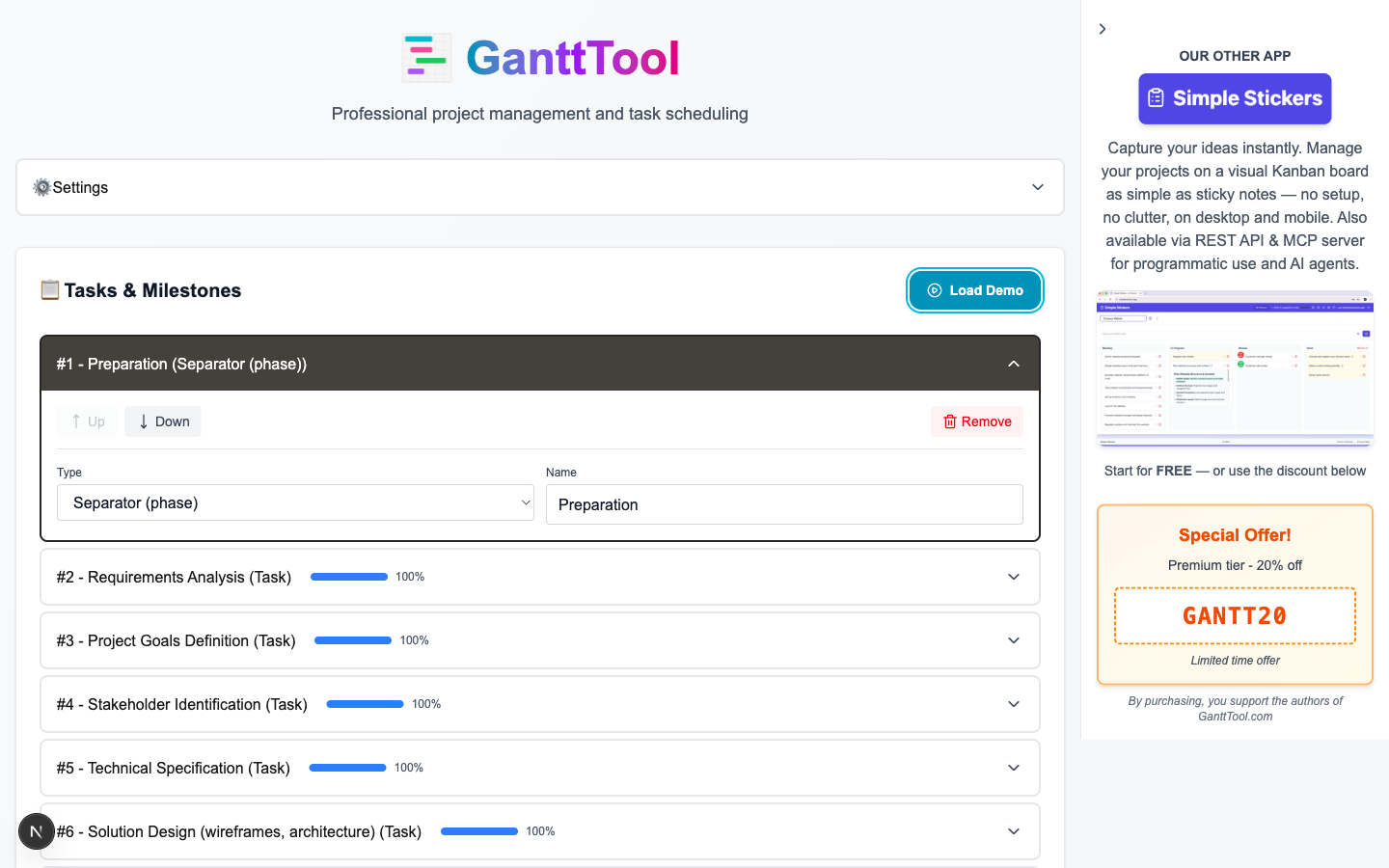Image resolution: width=1389 pixels, height=868 pixels.
Task: Click the #1 - Preparation header title
Action: click(x=181, y=364)
